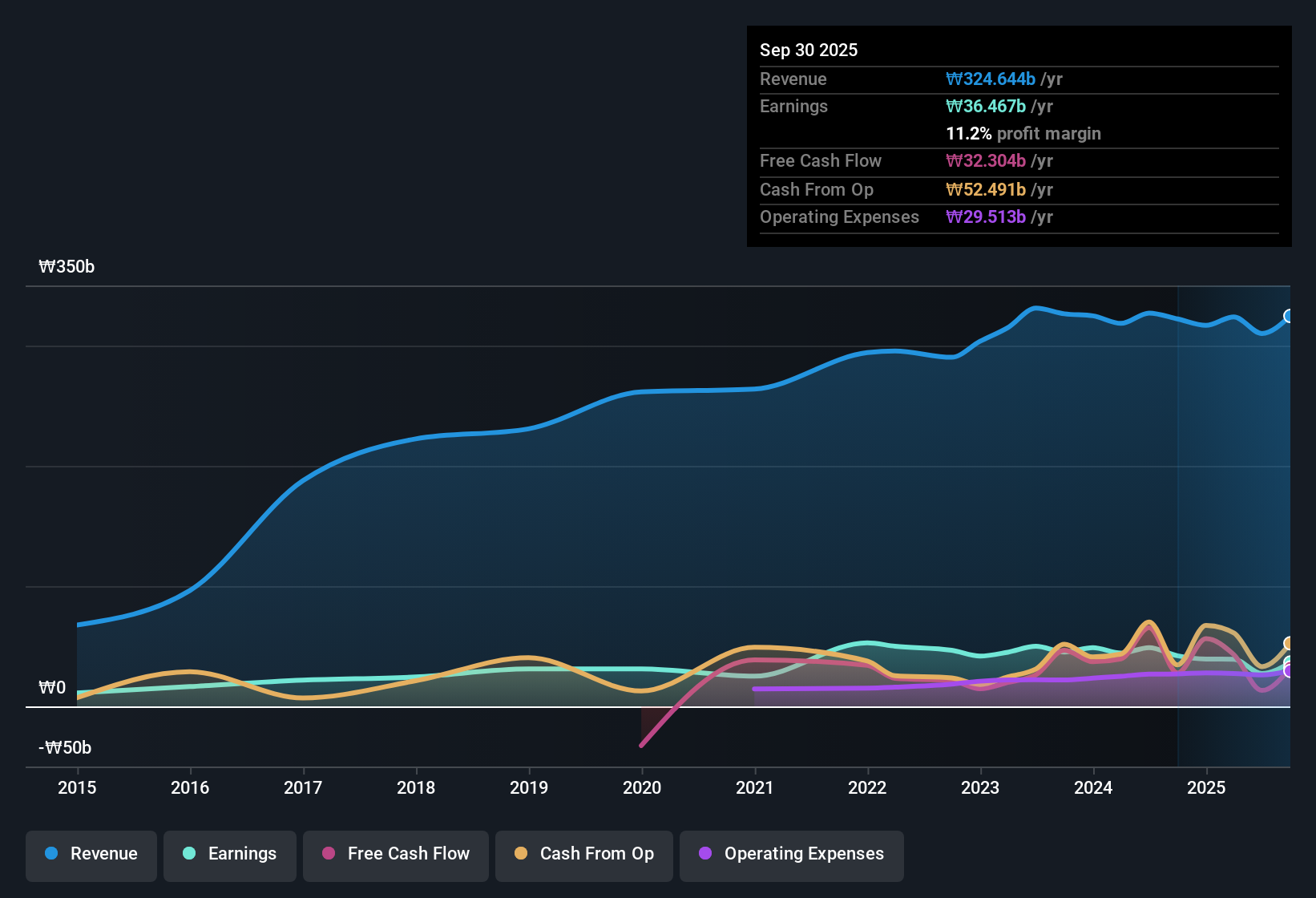
Task: Click the 11.2% profit margin text
Action: click(1023, 134)
